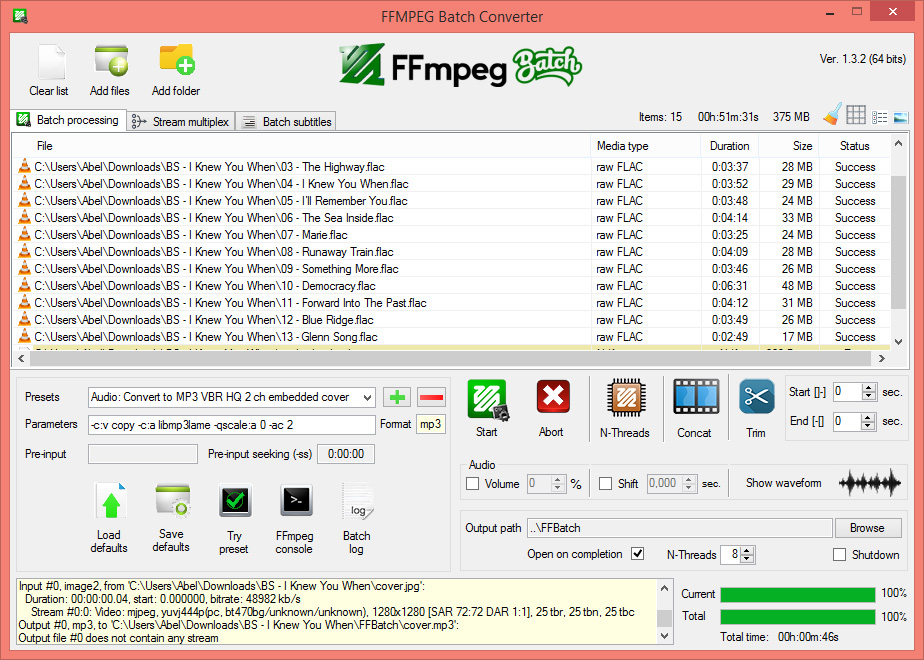
Task: Open the Batch log
Action: [x=357, y=501]
